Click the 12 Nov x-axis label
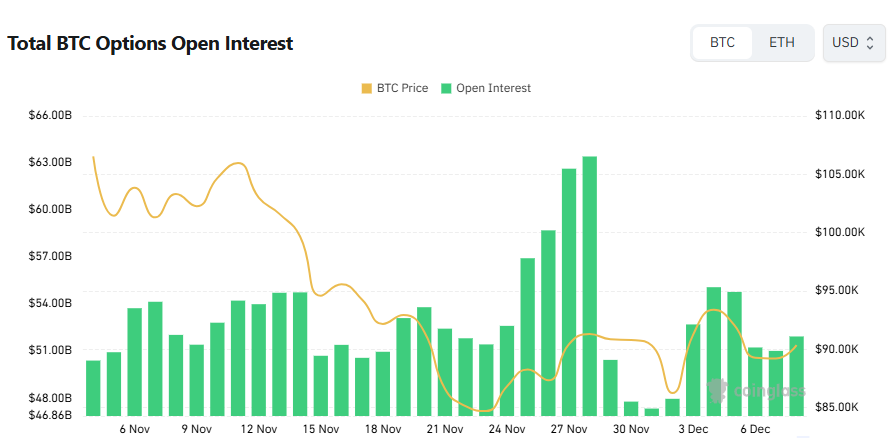 [x=259, y=429]
